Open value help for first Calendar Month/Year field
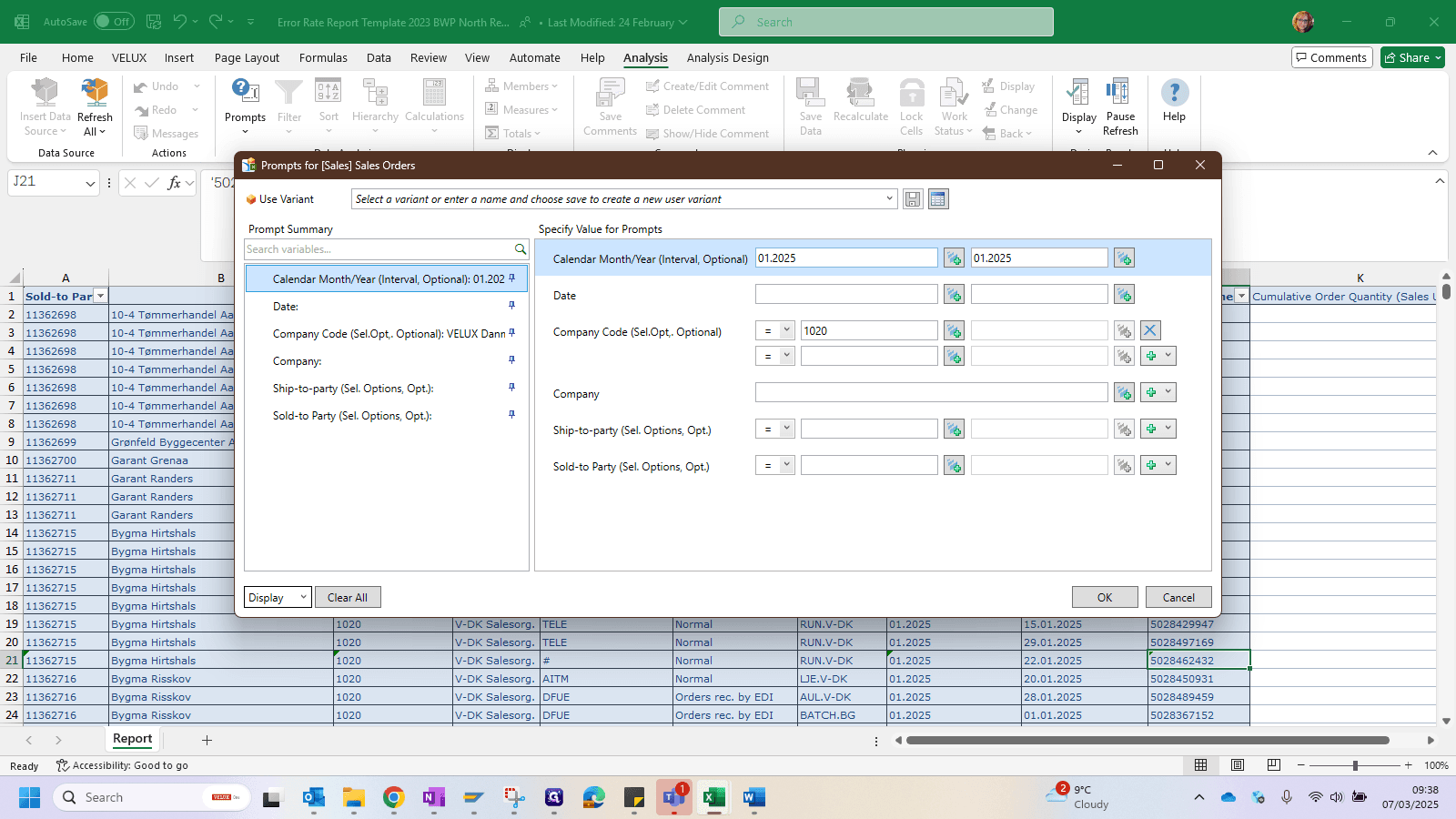The height and width of the screenshot is (819, 1456). (x=954, y=258)
